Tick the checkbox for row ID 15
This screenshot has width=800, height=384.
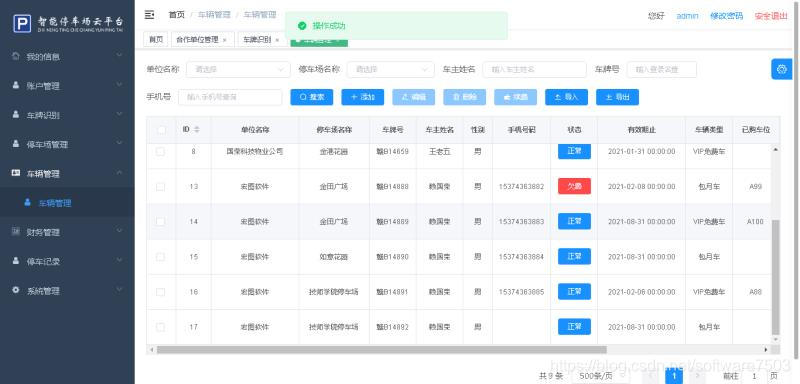tap(160, 257)
